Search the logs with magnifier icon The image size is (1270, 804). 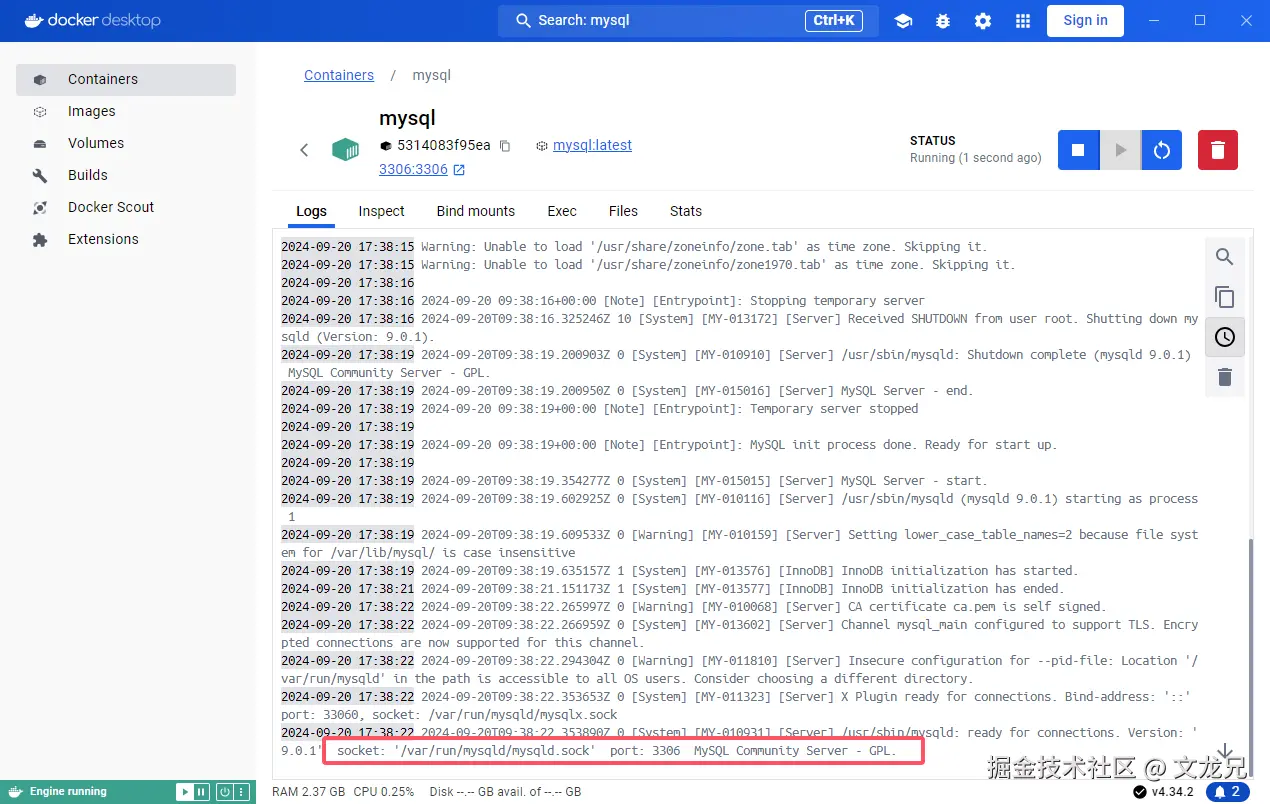coord(1224,257)
